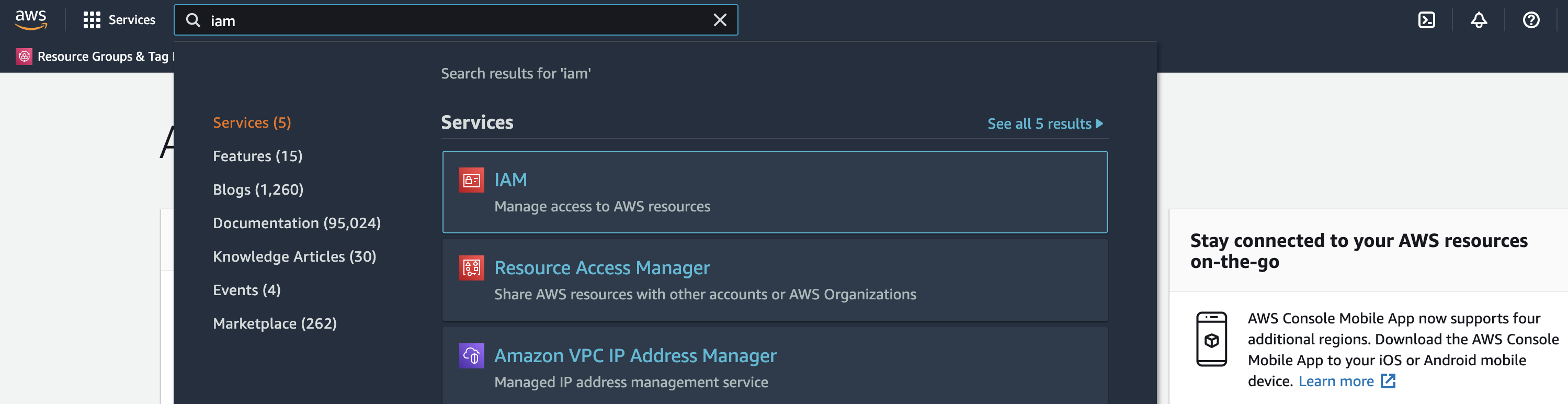
Task: Click 'Managed IP address management service' text
Action: pos(631,382)
